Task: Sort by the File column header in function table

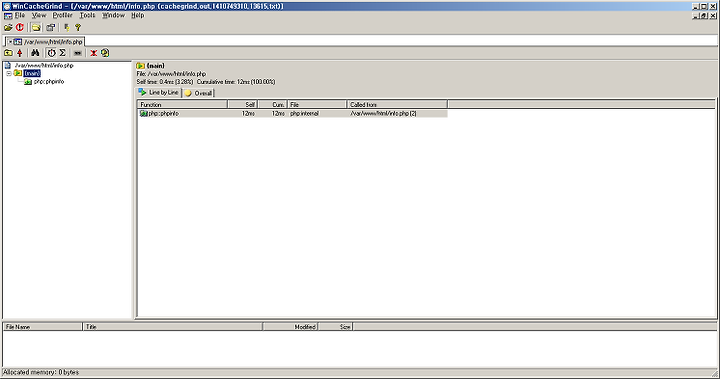Action: point(317,105)
